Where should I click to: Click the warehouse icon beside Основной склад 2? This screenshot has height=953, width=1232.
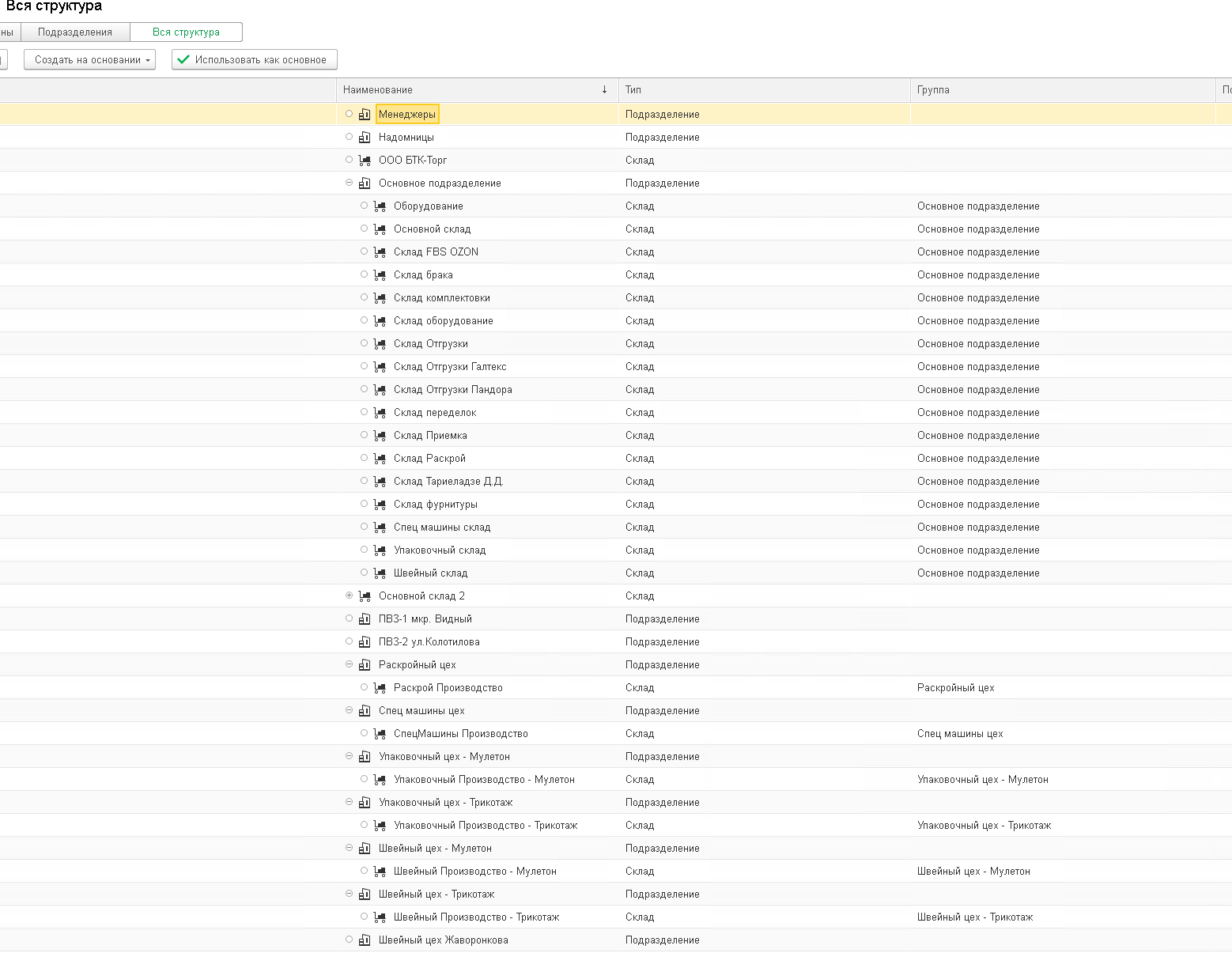(365, 596)
